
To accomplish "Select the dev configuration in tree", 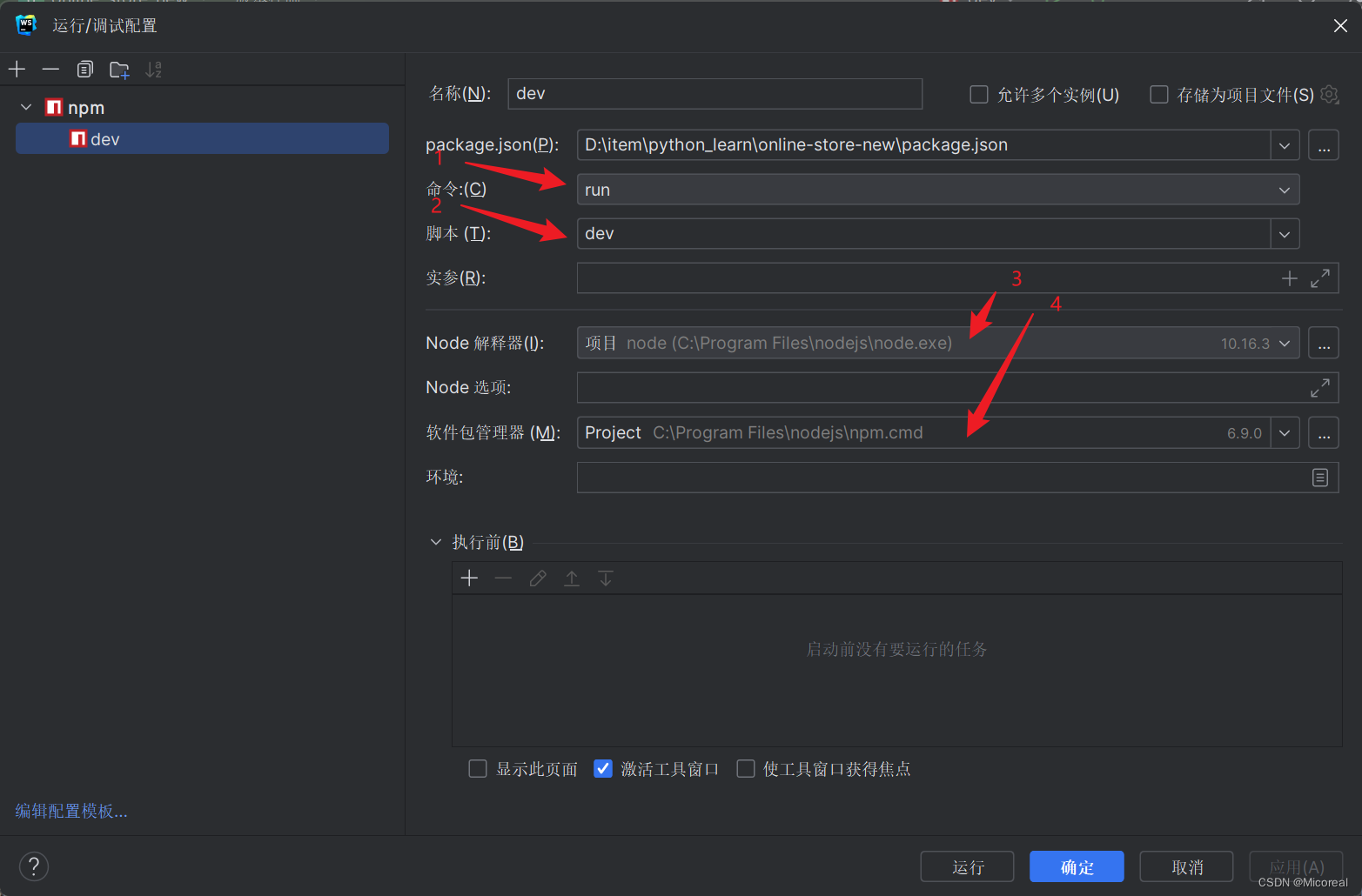I will point(202,139).
